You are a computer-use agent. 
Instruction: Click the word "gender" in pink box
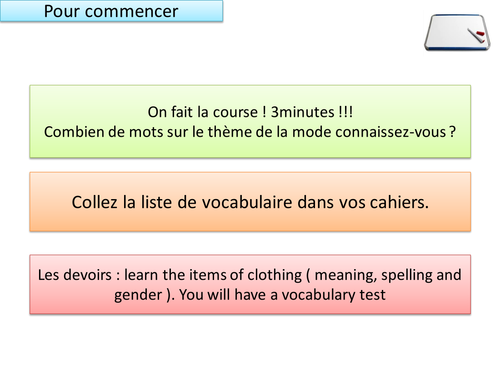(x=138, y=296)
